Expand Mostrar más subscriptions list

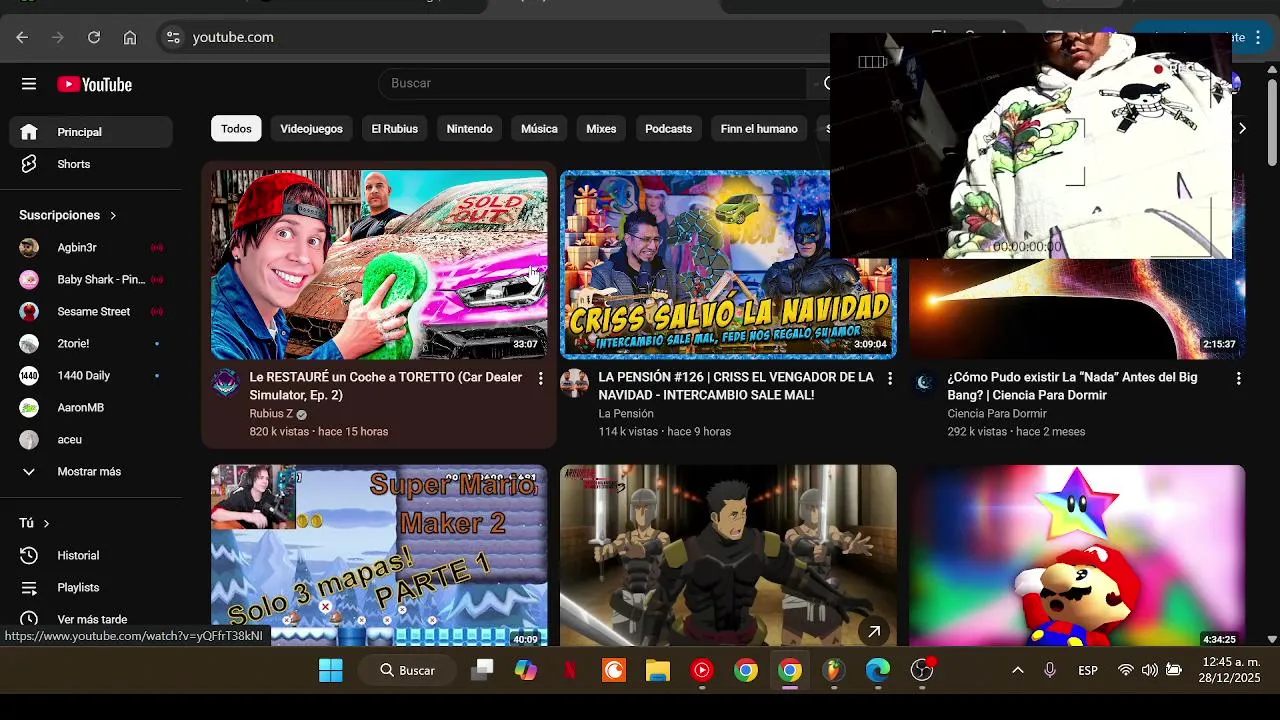coord(91,471)
